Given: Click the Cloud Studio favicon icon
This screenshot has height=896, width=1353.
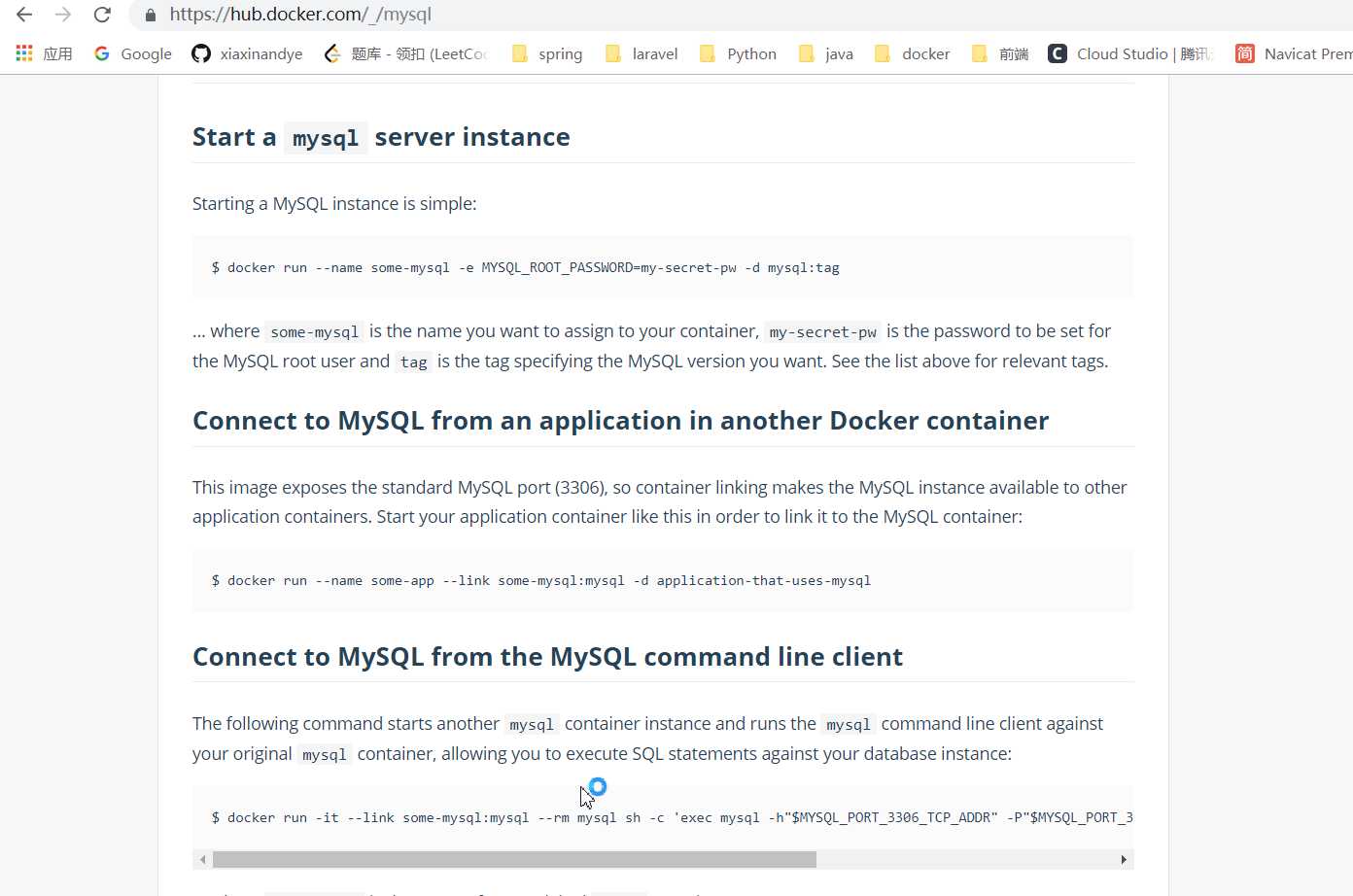Looking at the screenshot, I should 1057,53.
